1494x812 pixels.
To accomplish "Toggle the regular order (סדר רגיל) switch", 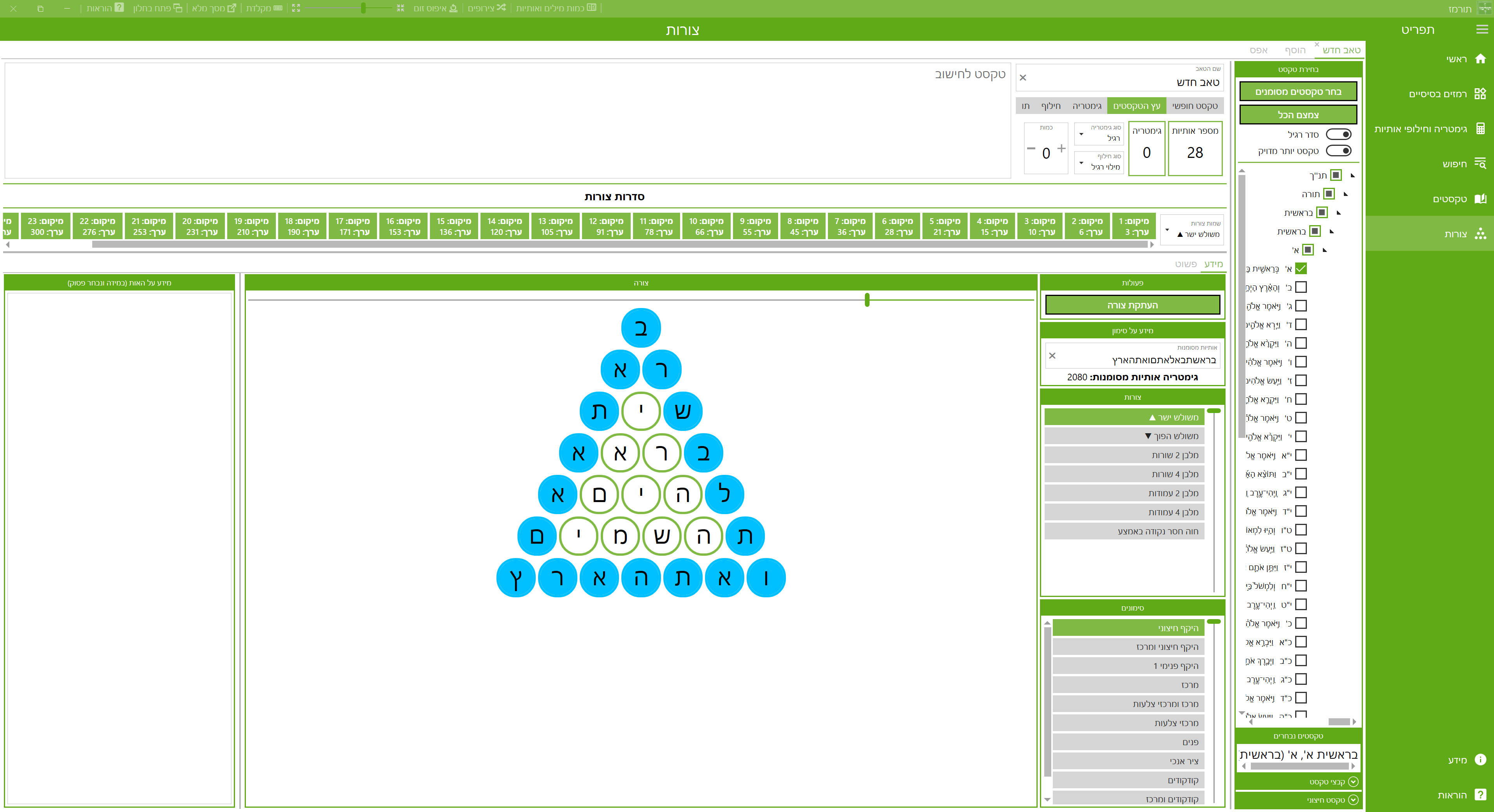I will pos(1338,135).
